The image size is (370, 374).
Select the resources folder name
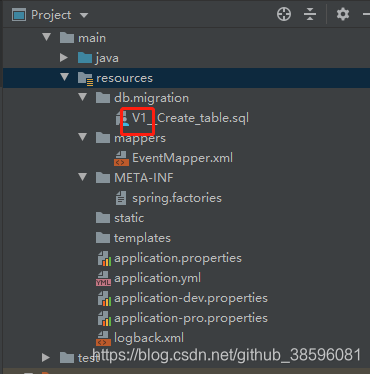125,78
